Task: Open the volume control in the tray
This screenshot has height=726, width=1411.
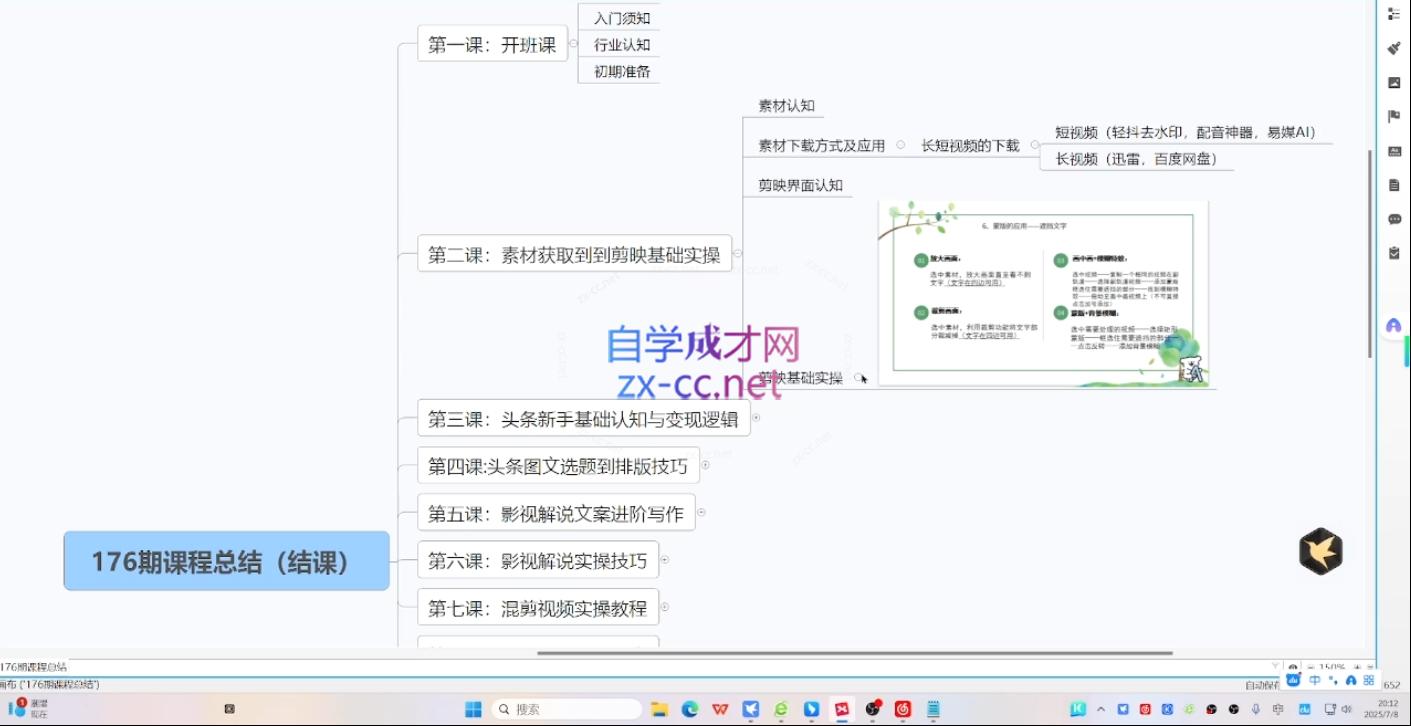Action: (1347, 709)
